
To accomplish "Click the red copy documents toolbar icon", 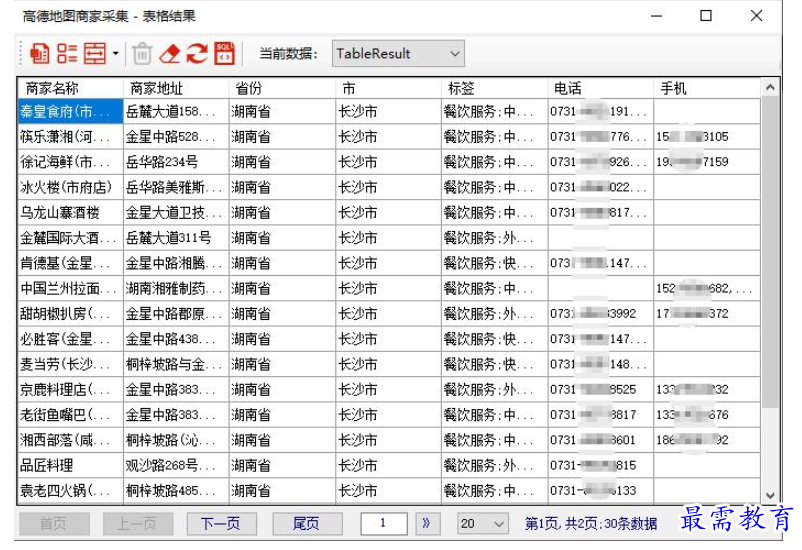I will coord(39,53).
